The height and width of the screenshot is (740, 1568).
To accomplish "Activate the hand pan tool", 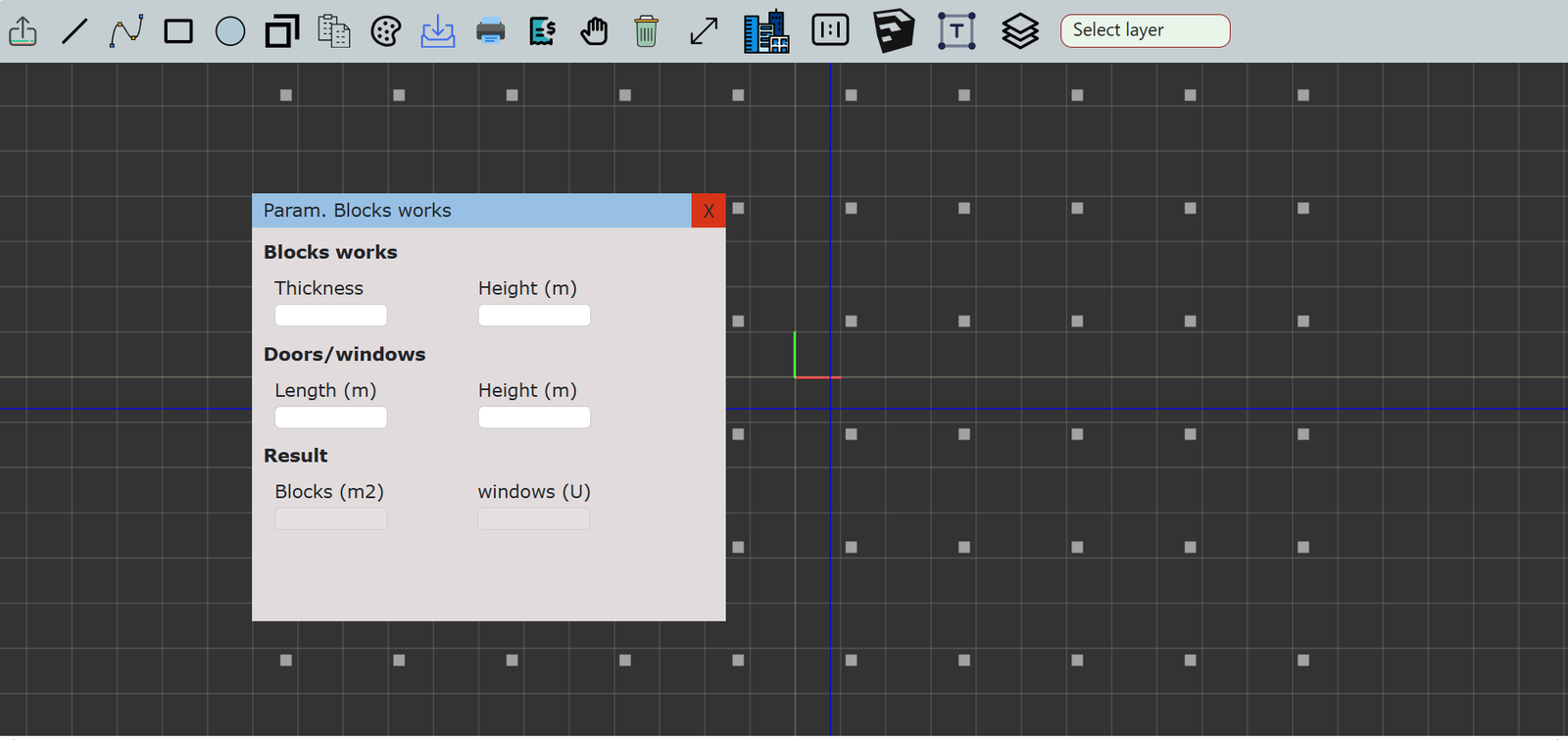I will (594, 31).
